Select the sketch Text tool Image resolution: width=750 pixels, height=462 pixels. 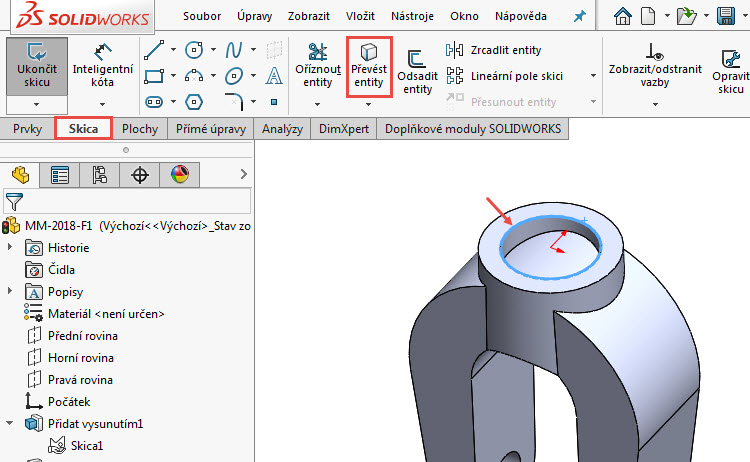pyautogui.click(x=274, y=76)
